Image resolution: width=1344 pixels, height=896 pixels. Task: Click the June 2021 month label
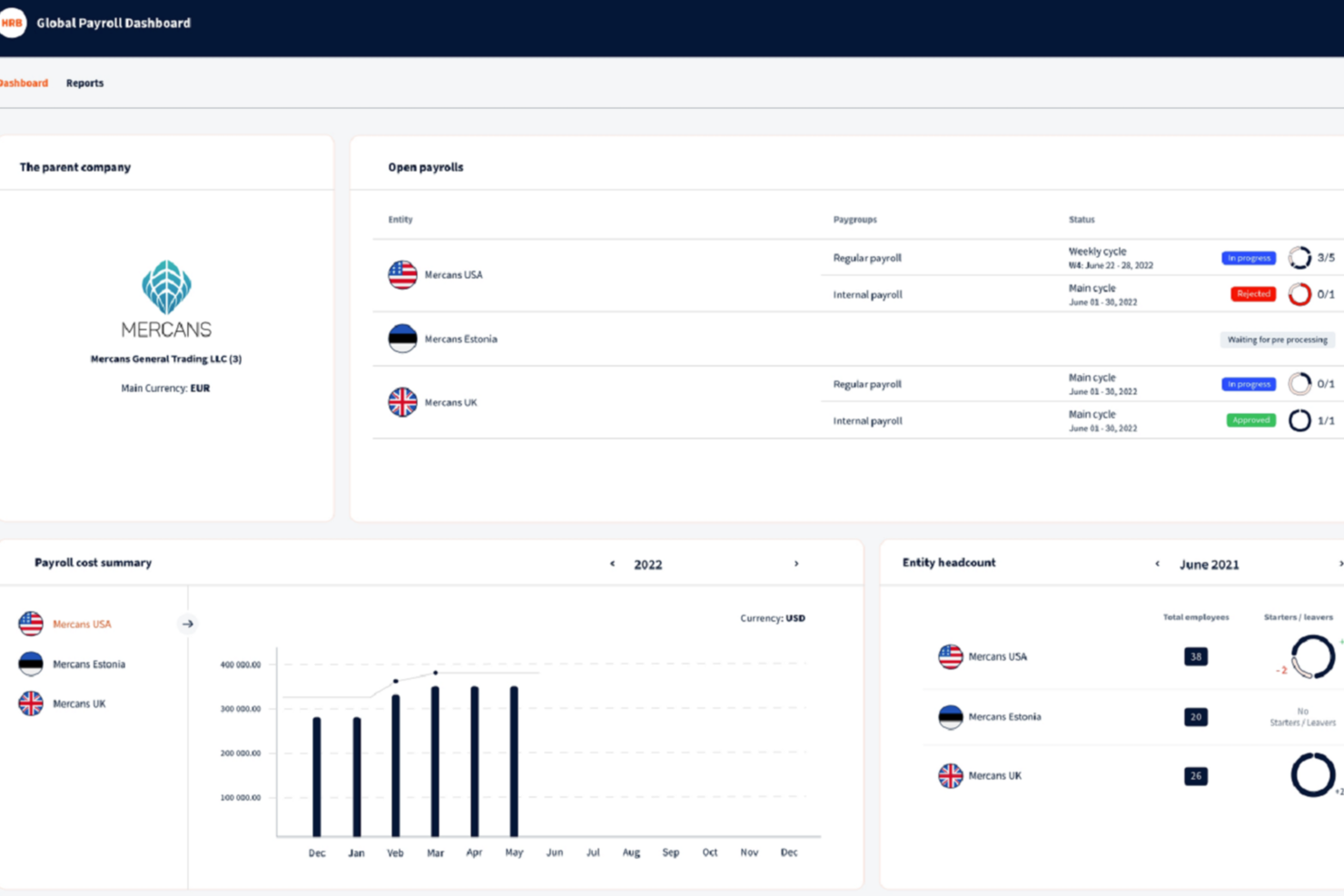pyautogui.click(x=1209, y=565)
